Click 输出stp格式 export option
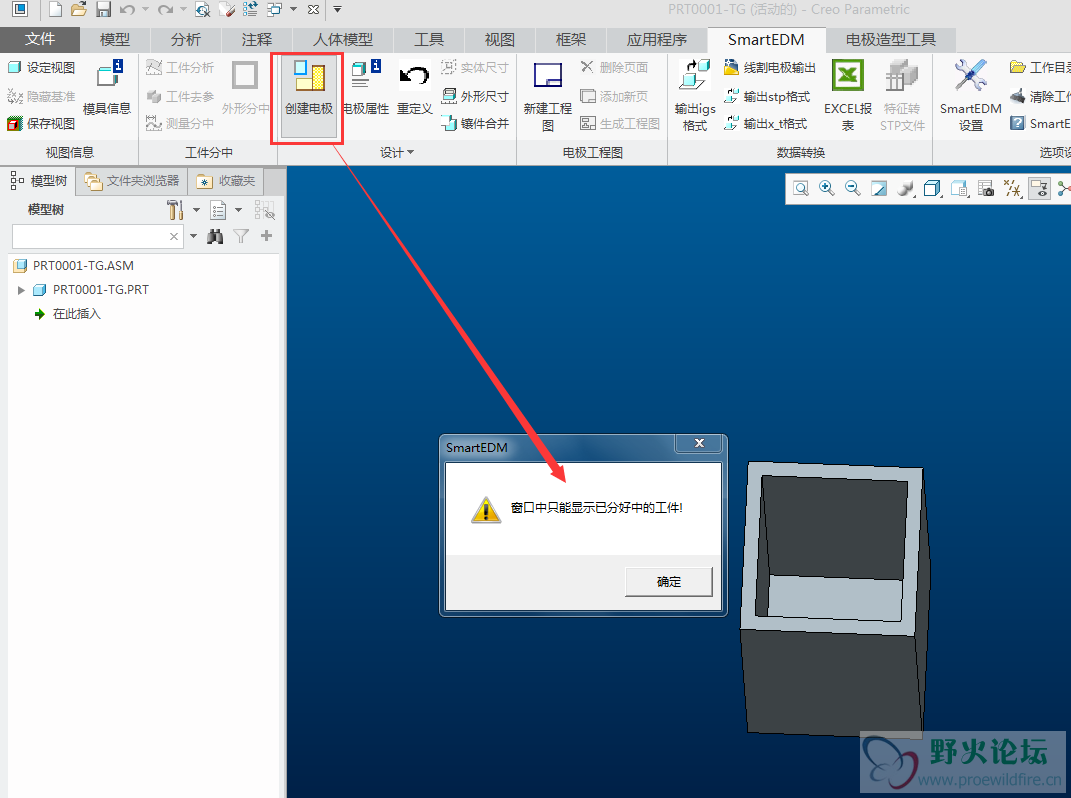 point(767,96)
